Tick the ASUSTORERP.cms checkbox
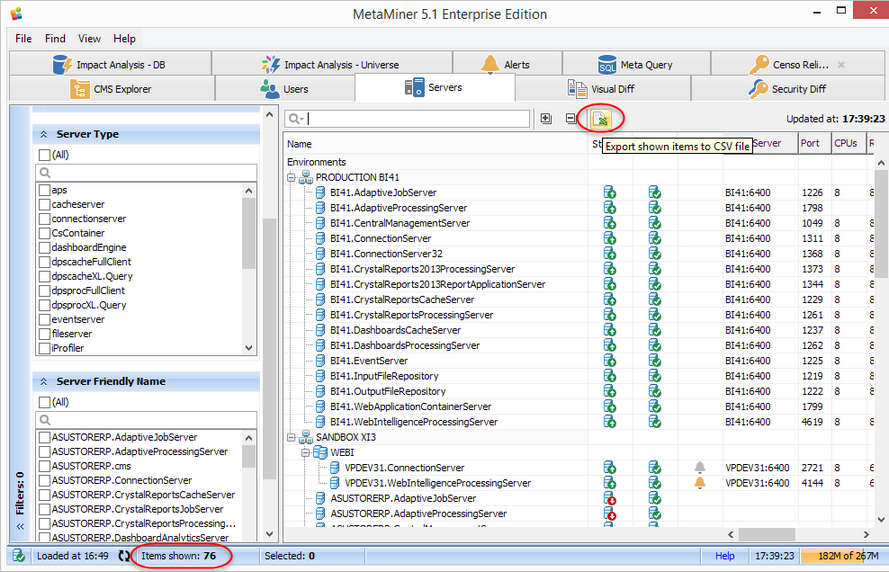 (x=44, y=466)
